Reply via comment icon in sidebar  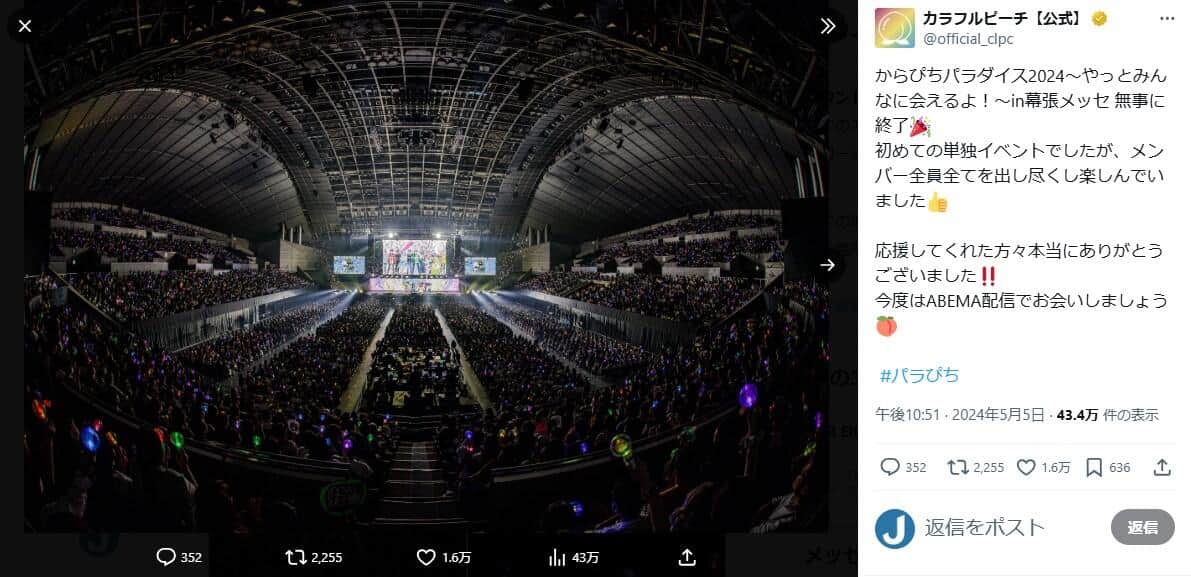coord(890,467)
